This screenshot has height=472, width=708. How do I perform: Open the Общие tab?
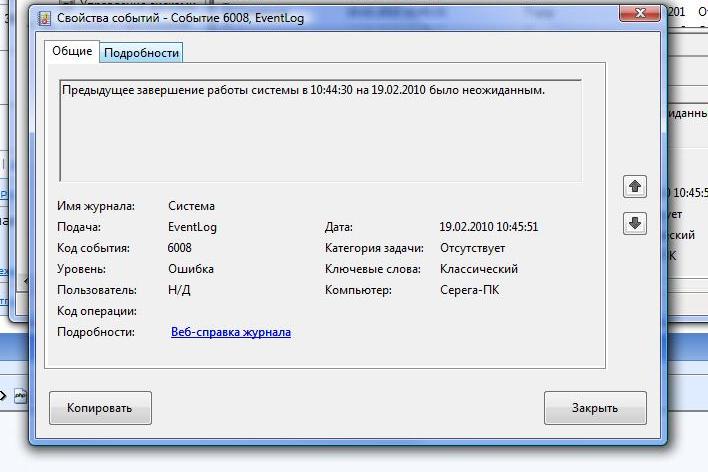coord(72,51)
